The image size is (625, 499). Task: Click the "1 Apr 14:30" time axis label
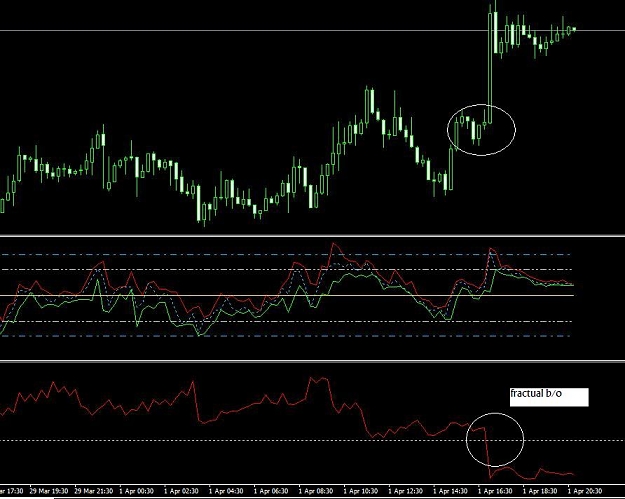(x=450, y=491)
